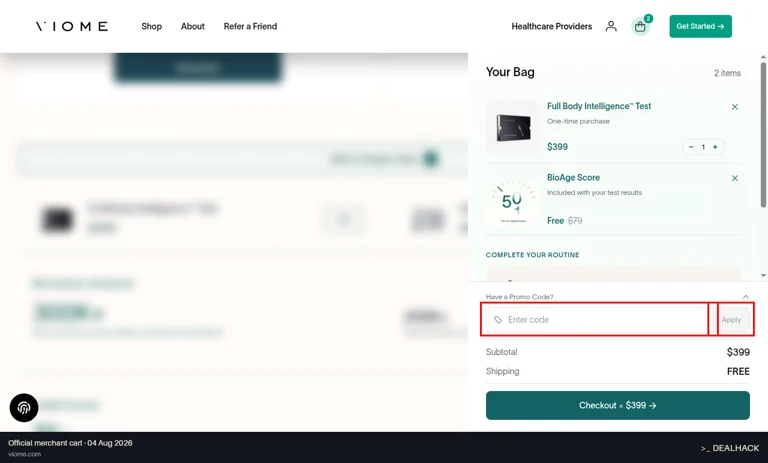
Task: Click the viome.com footer text
Action: (x=24, y=454)
